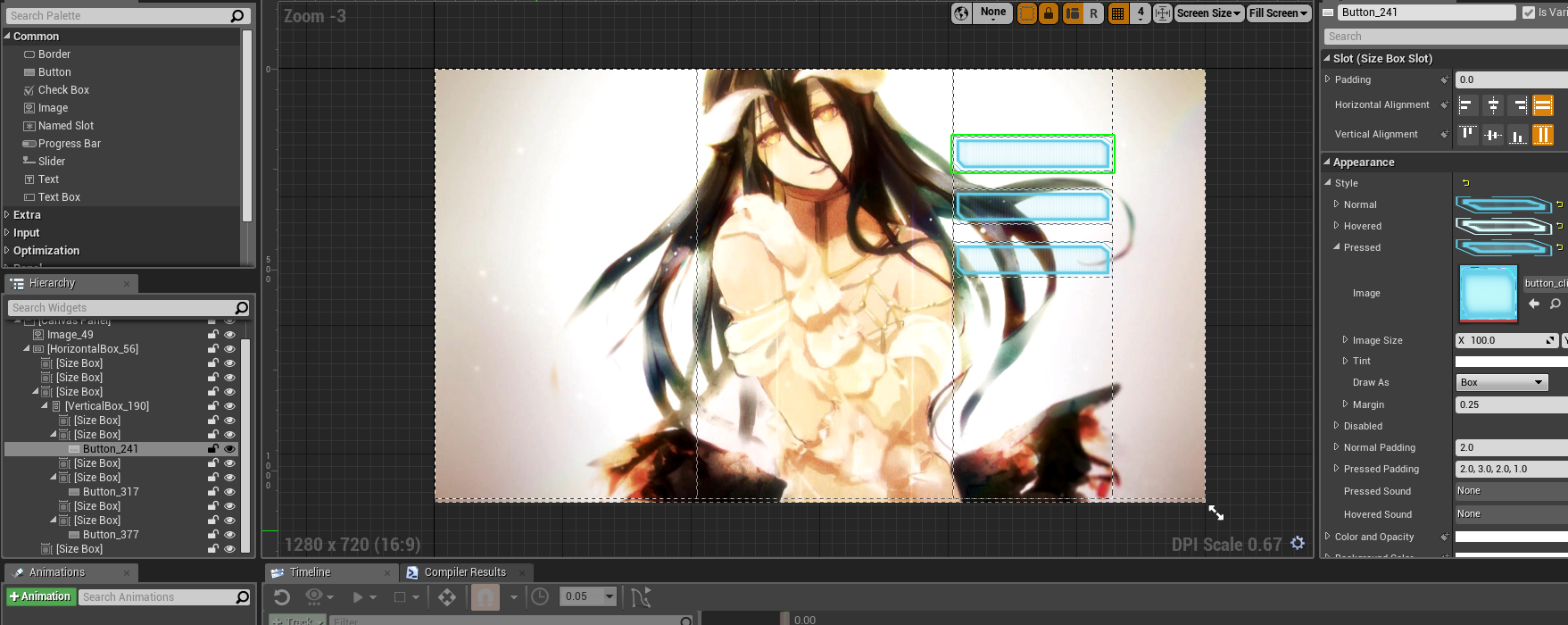Select VerticalBox_190 in the hierarchy
This screenshot has height=625, width=1568.
(107, 406)
